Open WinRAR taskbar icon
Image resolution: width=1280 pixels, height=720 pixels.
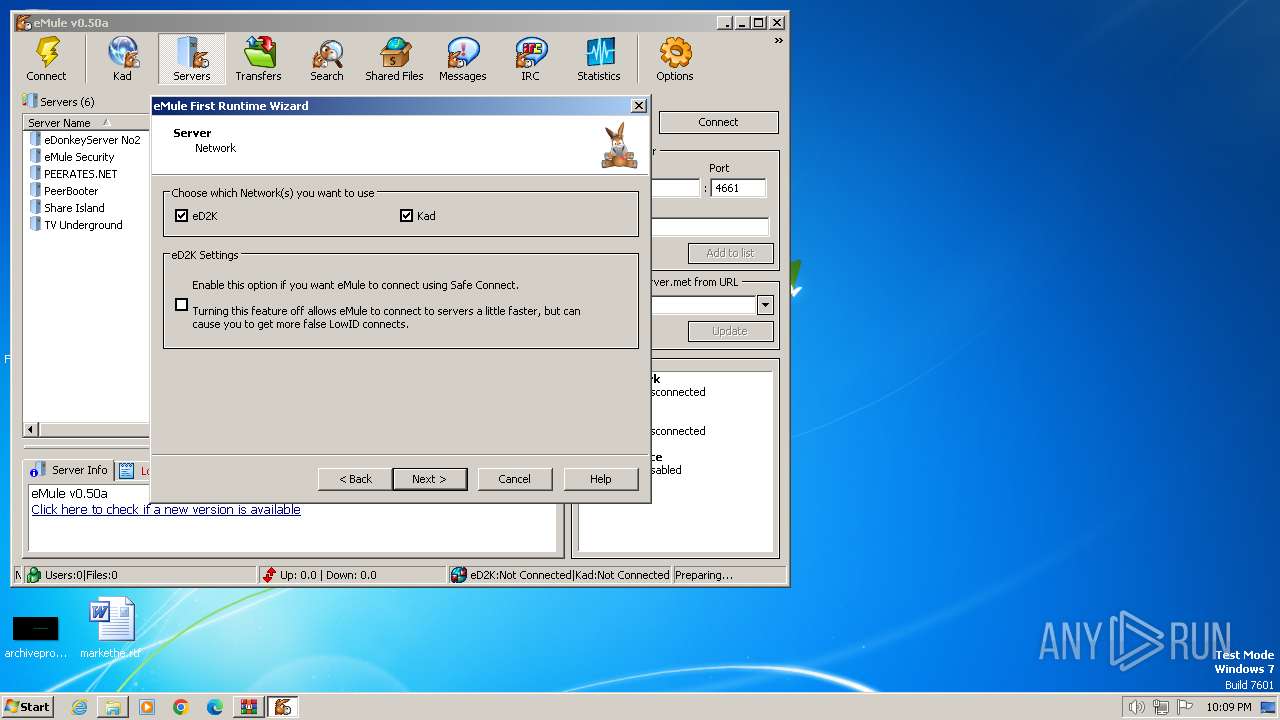[x=249, y=707]
